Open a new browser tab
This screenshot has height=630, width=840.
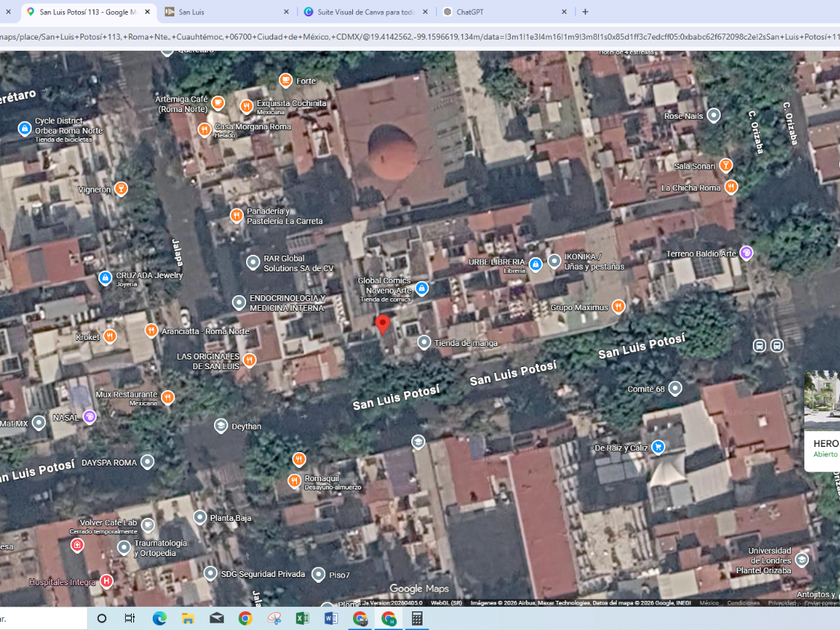[585, 12]
